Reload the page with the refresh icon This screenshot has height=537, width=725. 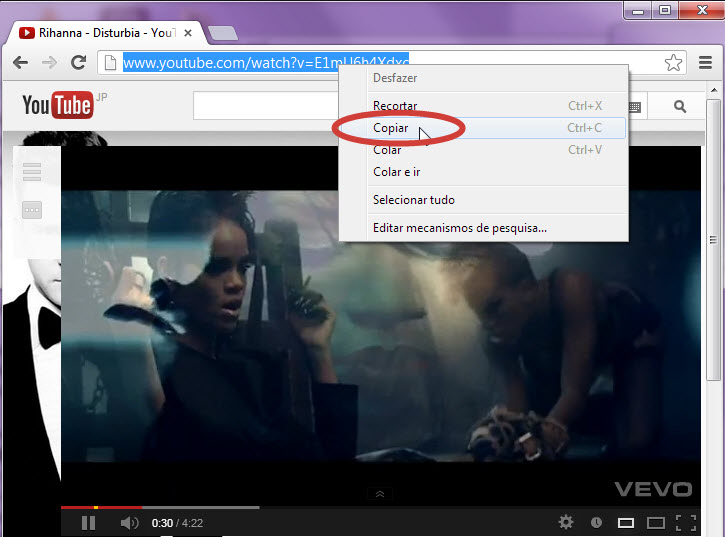[79, 62]
